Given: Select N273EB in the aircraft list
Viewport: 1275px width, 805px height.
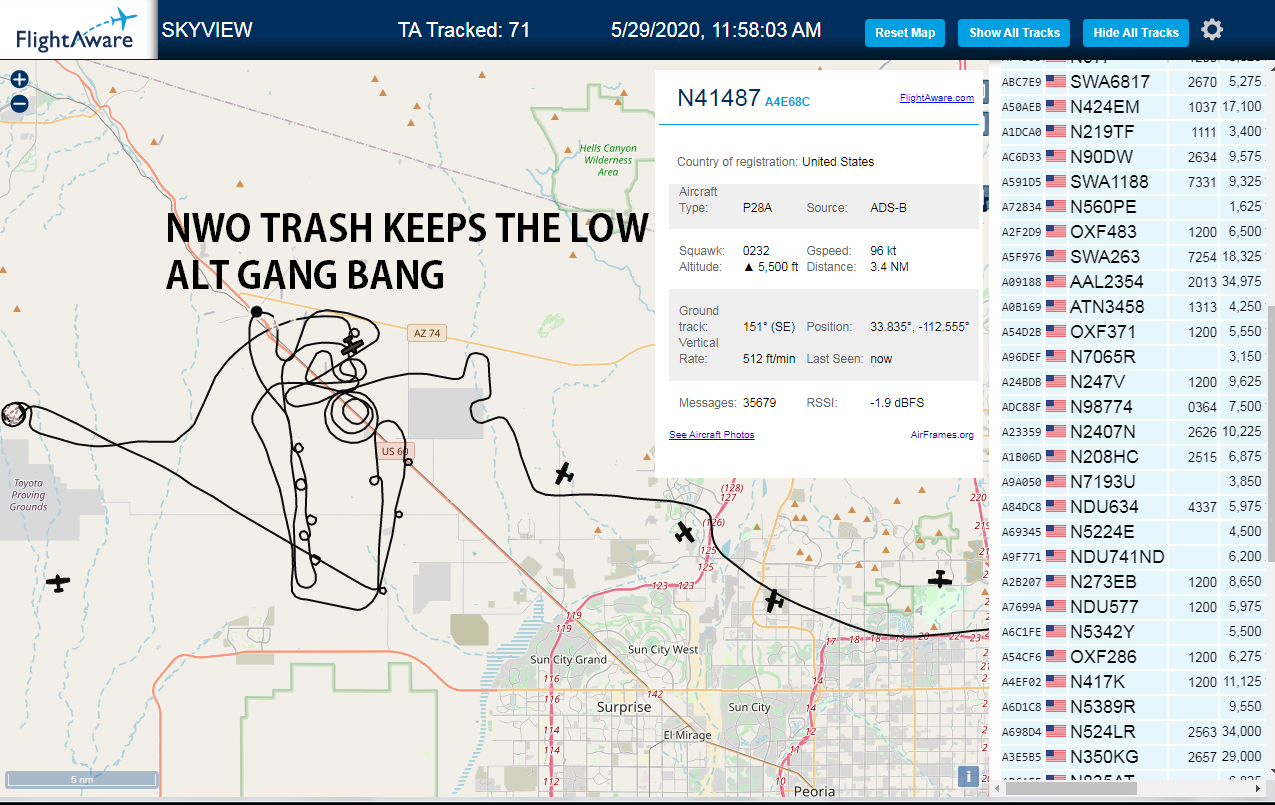Looking at the screenshot, I should [x=1133, y=582].
